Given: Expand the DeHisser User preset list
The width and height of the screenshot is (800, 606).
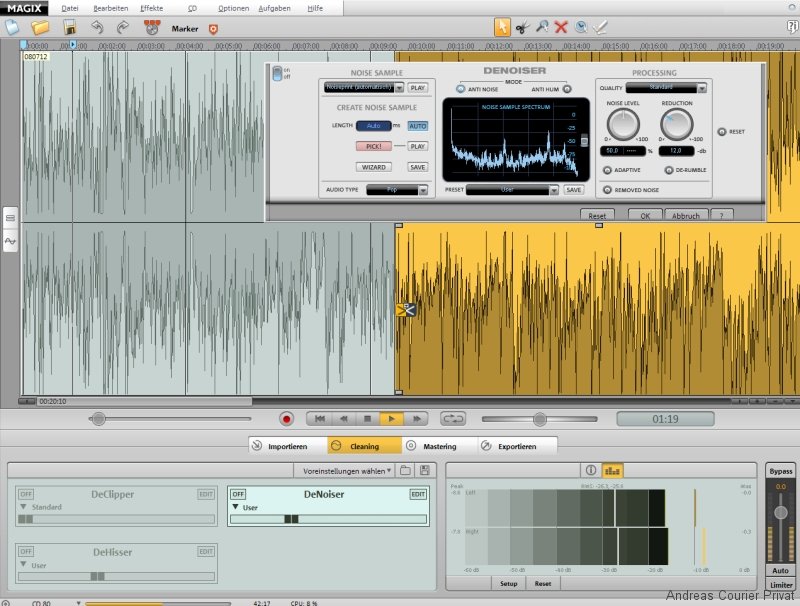Looking at the screenshot, I should (x=23, y=565).
